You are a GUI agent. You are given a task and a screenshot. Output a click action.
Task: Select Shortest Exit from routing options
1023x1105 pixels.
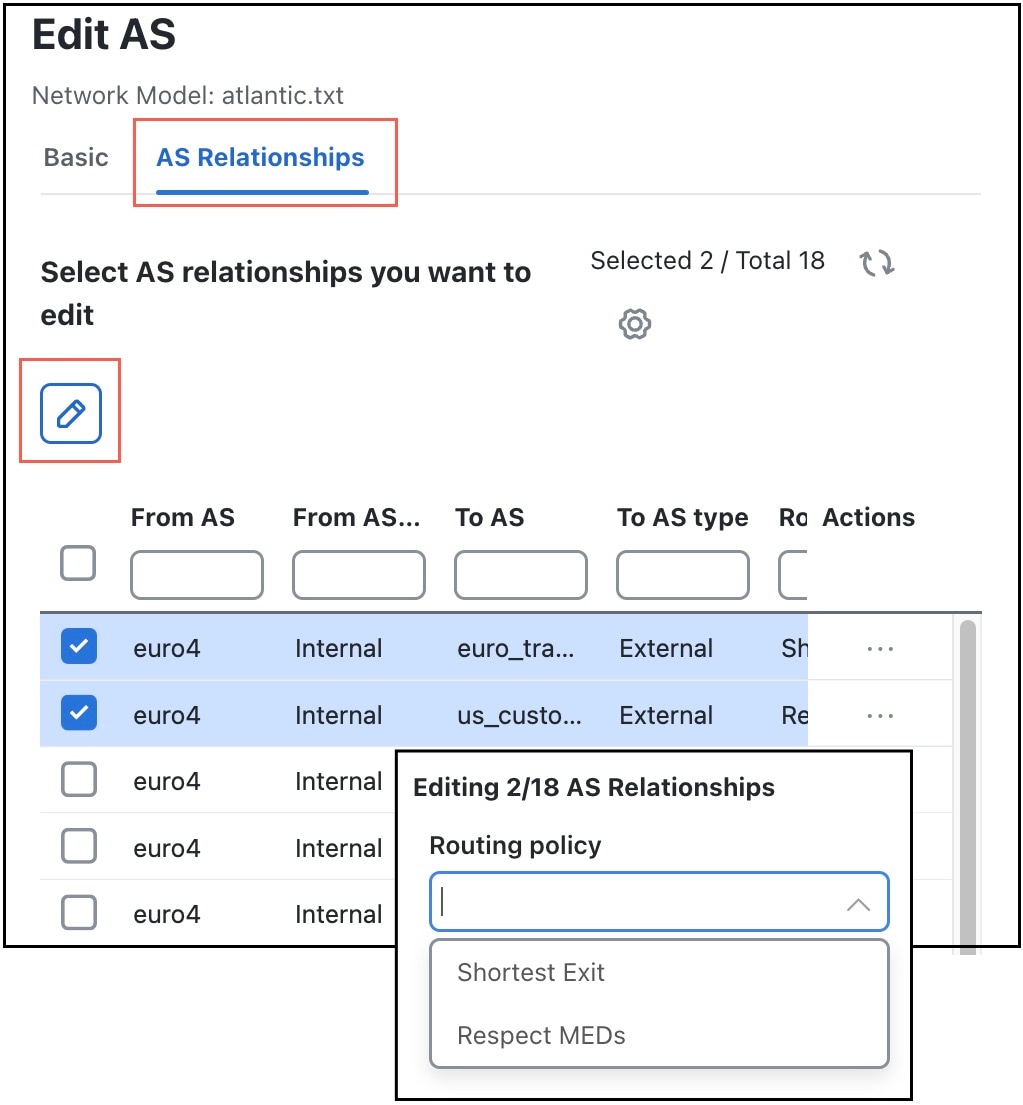(x=530, y=971)
